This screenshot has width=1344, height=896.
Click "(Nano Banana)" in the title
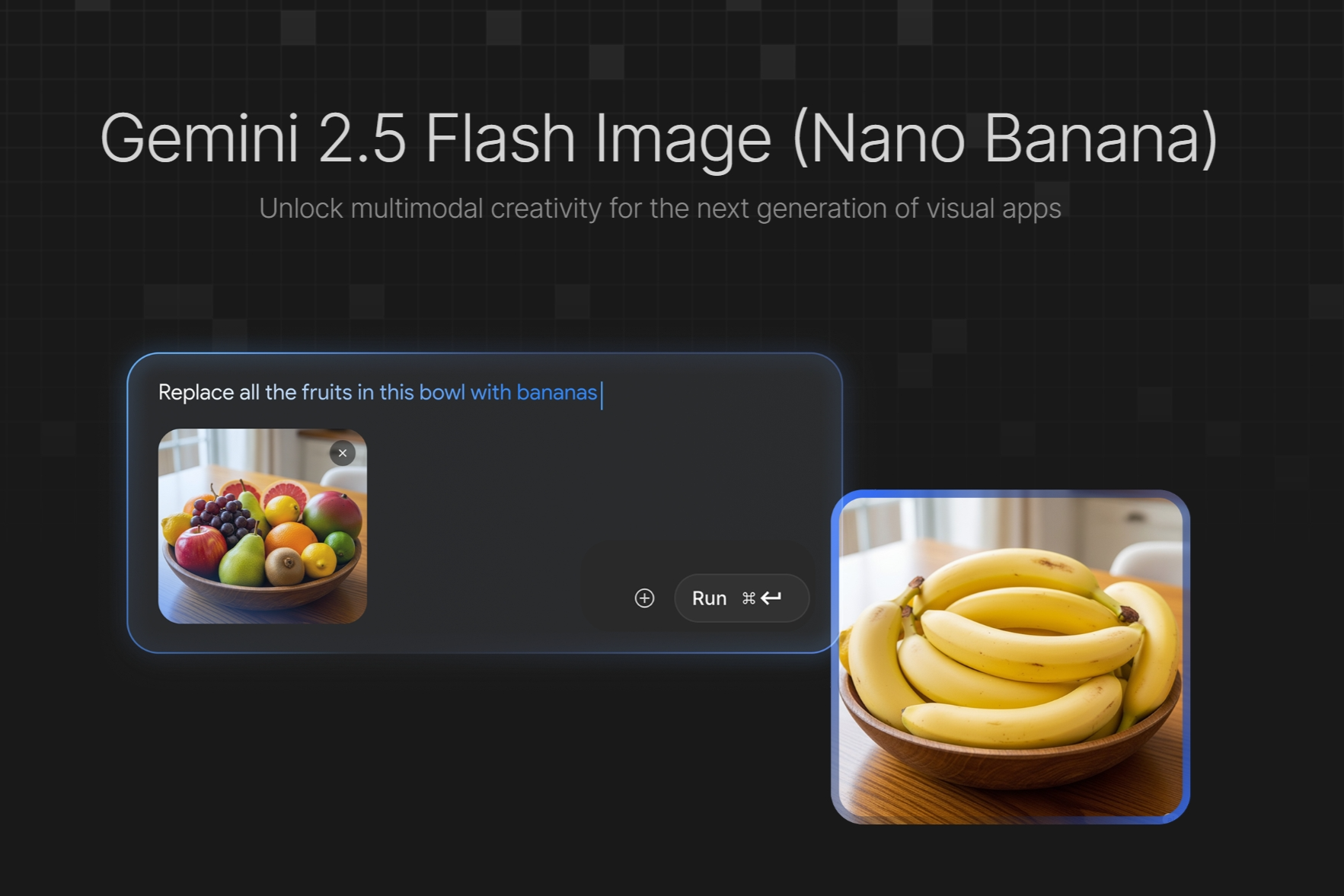(x=1005, y=139)
